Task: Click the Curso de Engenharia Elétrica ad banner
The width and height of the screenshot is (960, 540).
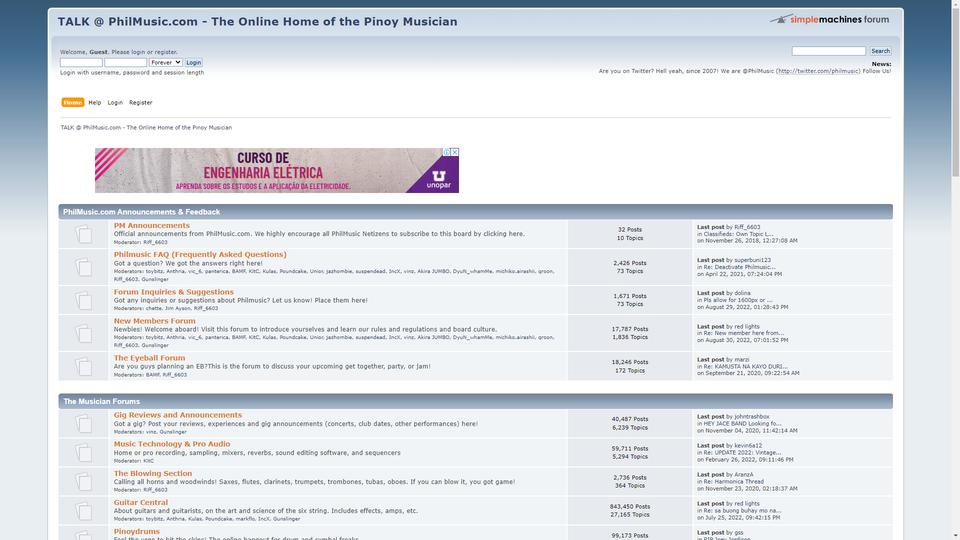Action: click(x=277, y=170)
